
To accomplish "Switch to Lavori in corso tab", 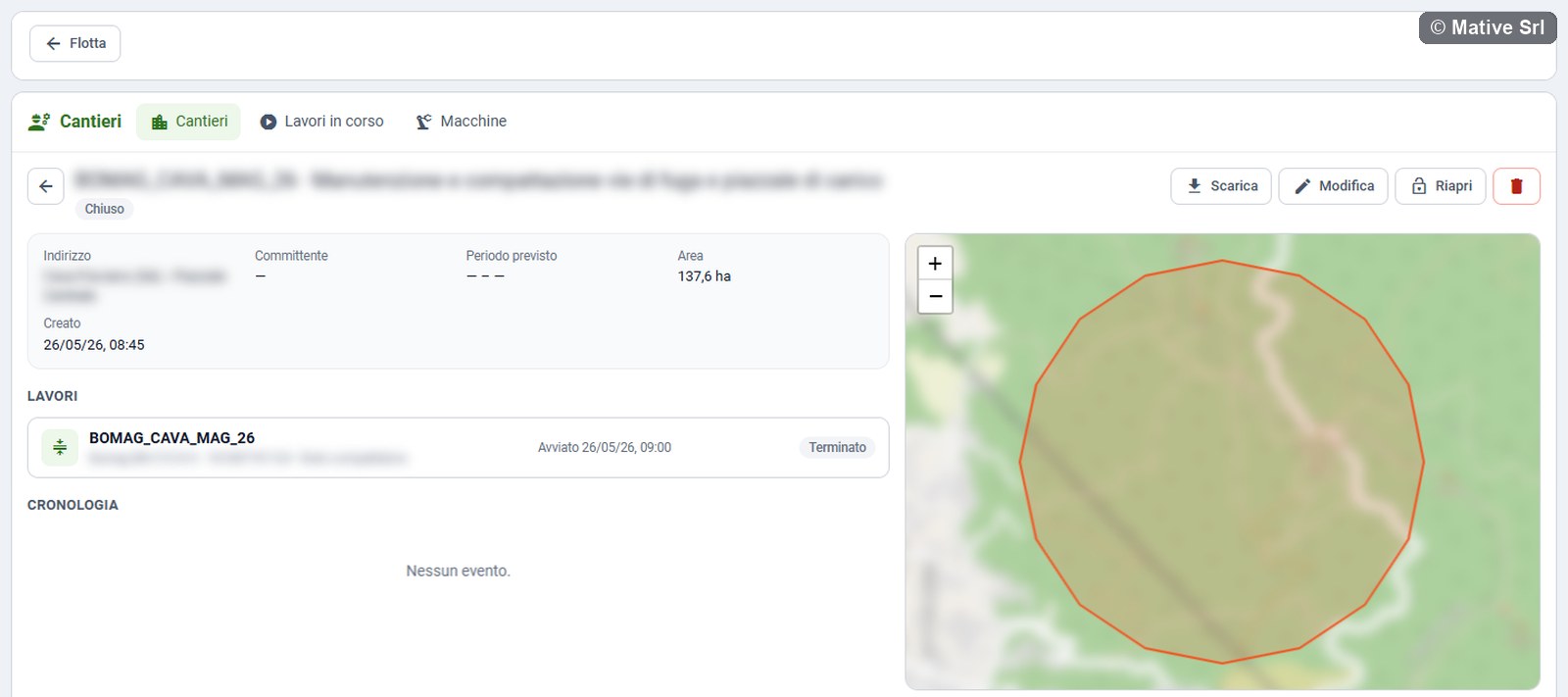I will click(x=321, y=122).
